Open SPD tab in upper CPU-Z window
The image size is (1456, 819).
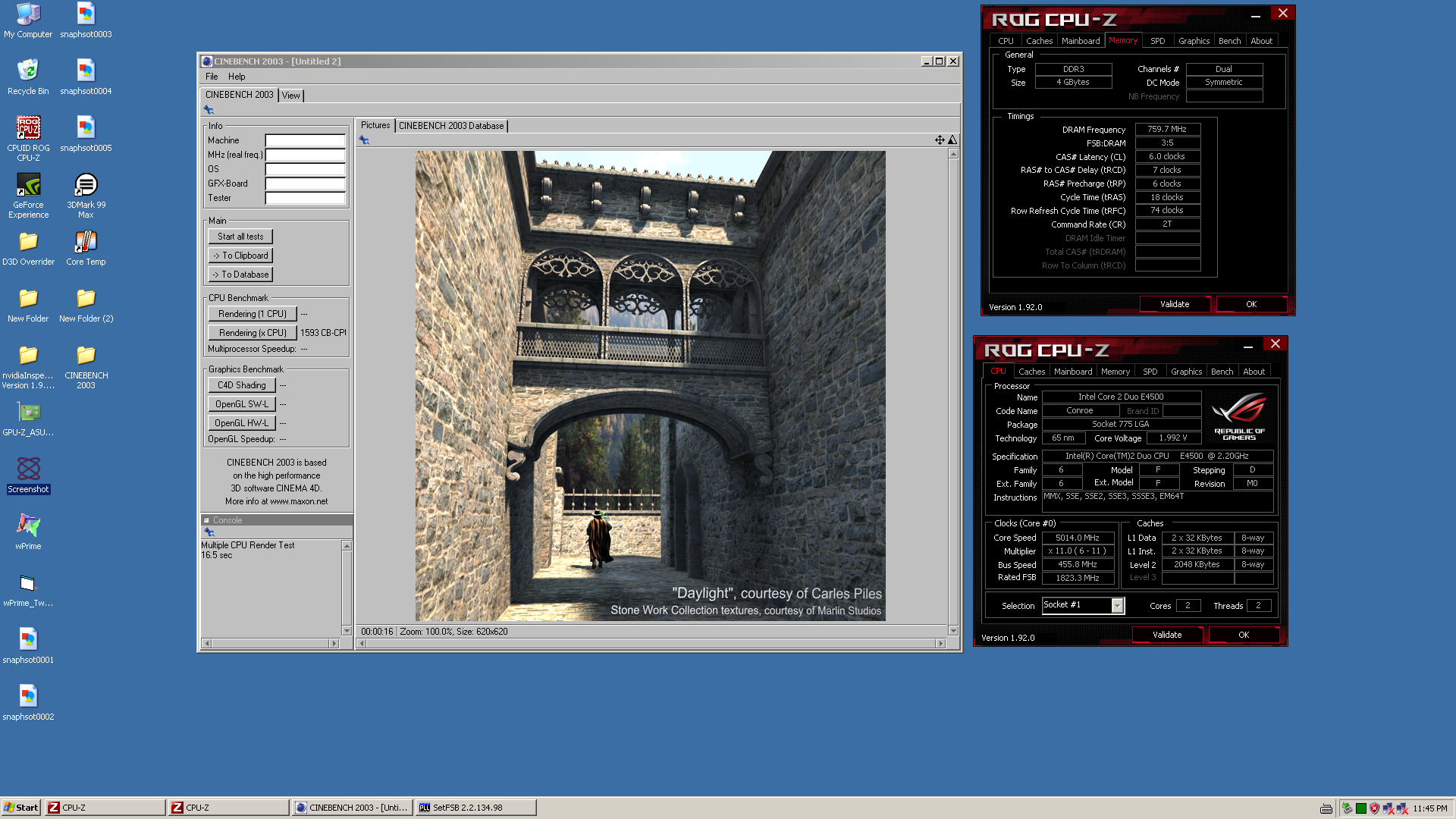click(1157, 41)
